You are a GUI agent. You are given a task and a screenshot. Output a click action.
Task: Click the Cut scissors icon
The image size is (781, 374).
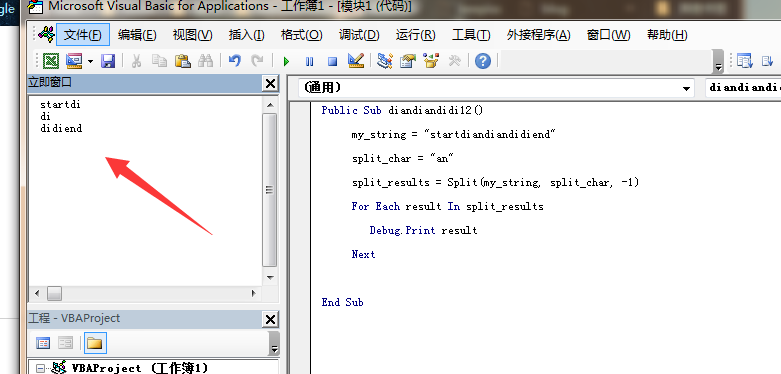[136, 61]
